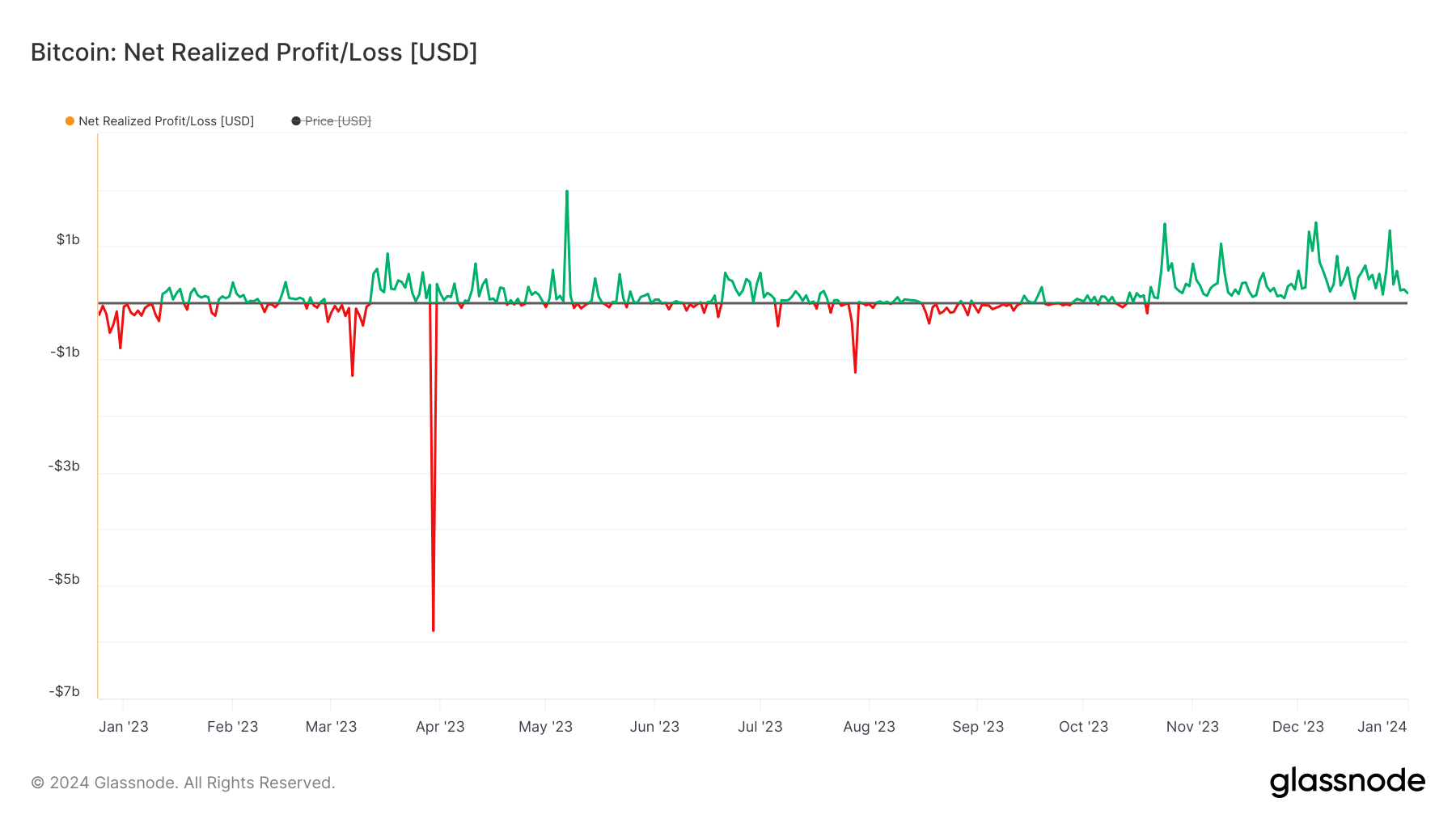1456x819 pixels.
Task: Click the tallest green profit spike in May
Action: point(567,192)
